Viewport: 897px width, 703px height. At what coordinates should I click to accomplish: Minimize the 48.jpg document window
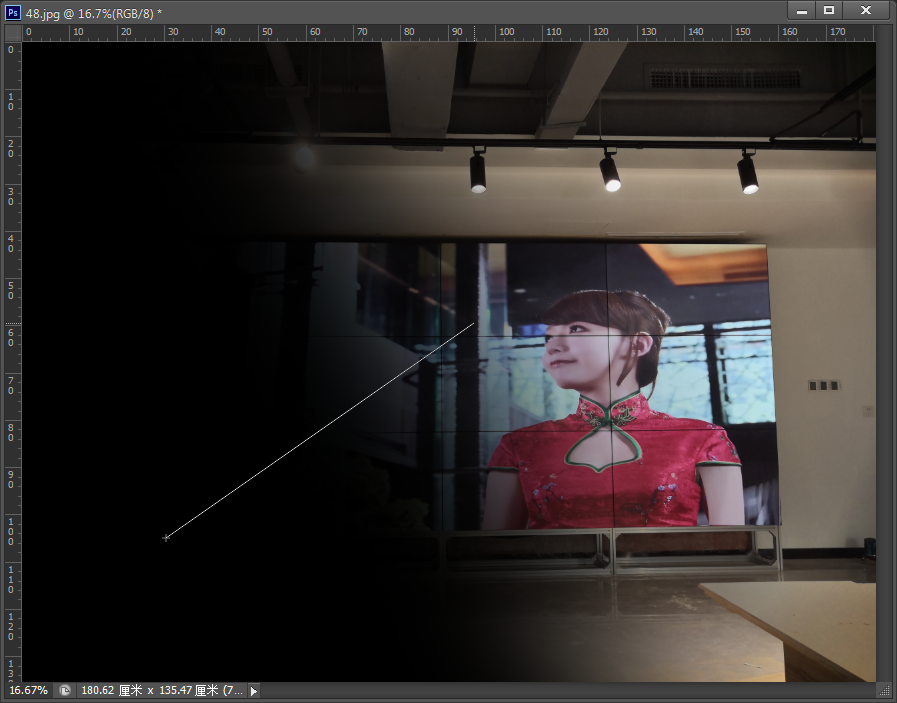(802, 10)
